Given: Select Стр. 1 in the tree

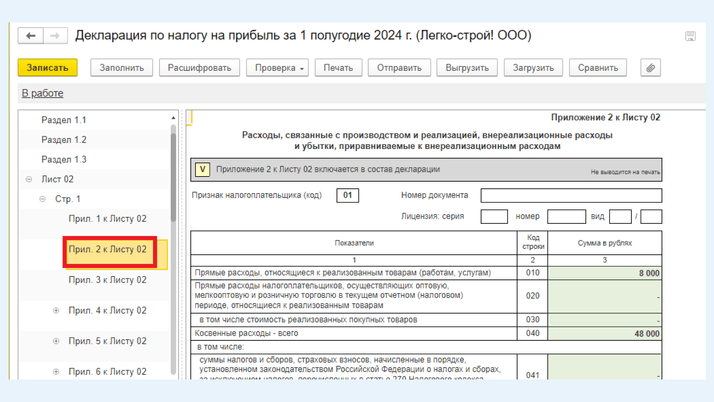Looking at the screenshot, I should pyautogui.click(x=68, y=199).
